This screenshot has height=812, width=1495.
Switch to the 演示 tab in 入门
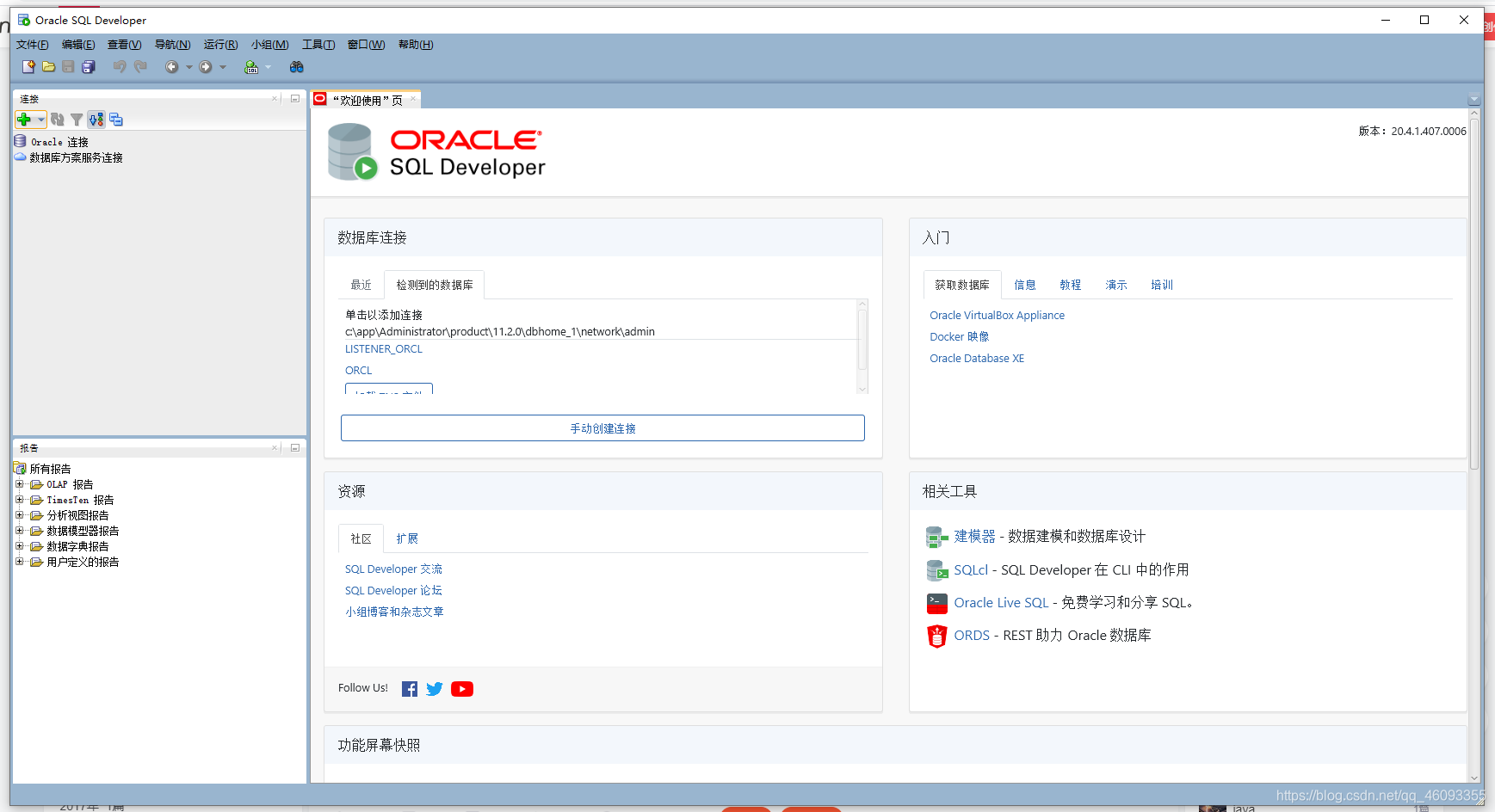coord(1116,285)
